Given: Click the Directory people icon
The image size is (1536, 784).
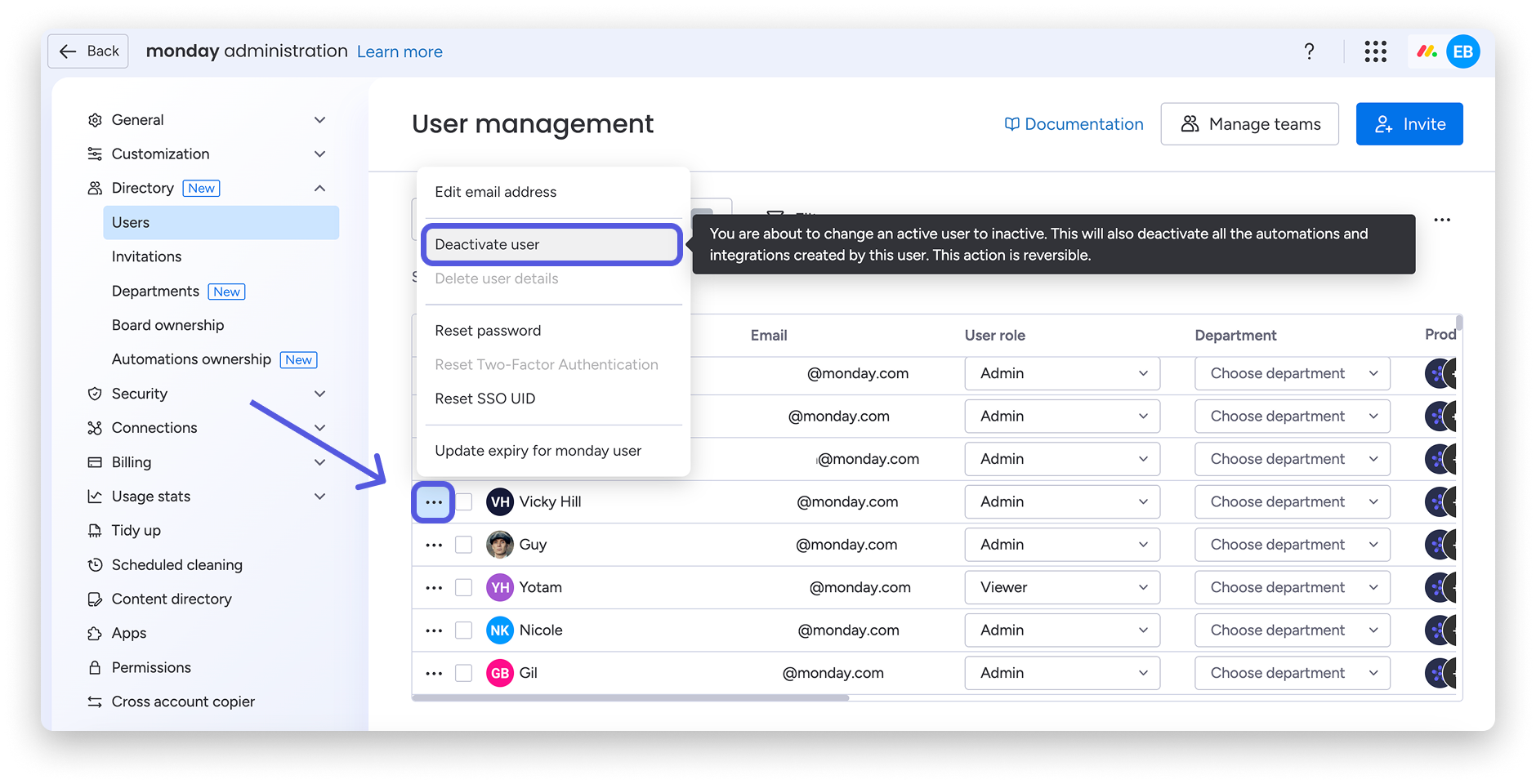Looking at the screenshot, I should click(x=95, y=189).
